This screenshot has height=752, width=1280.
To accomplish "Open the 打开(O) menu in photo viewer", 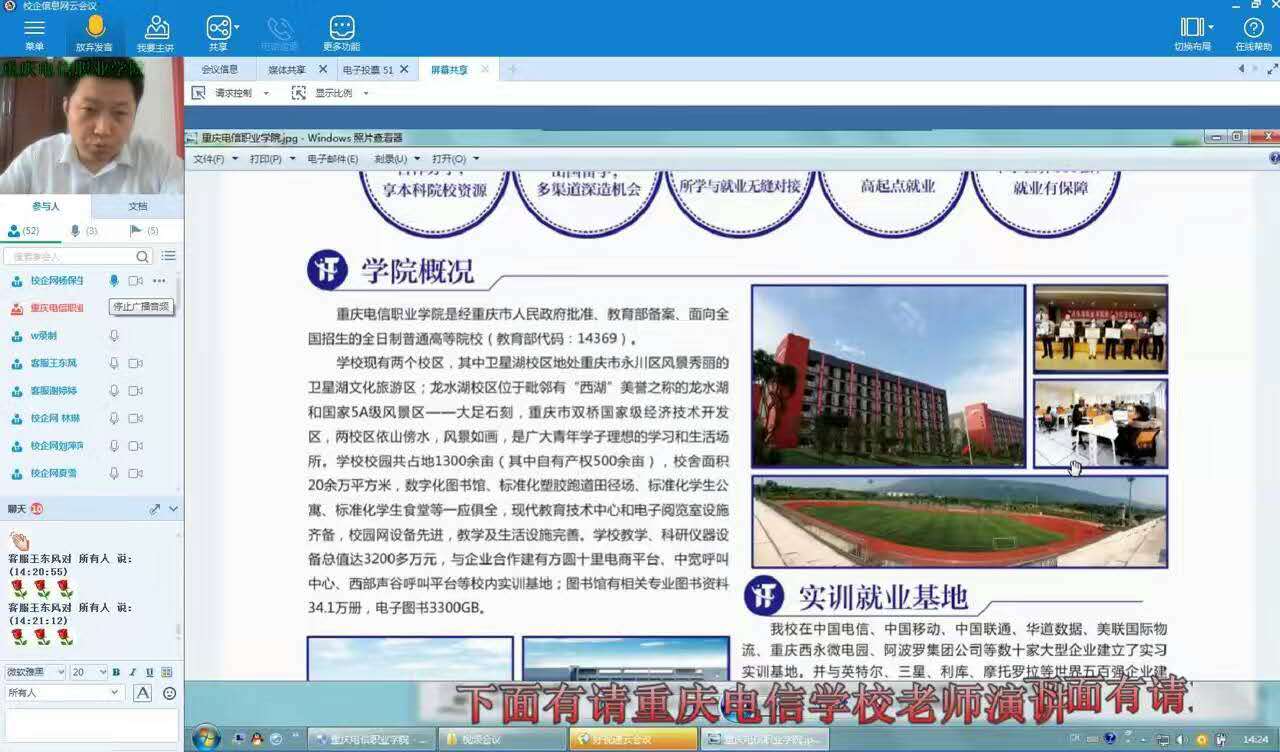I will 455,158.
